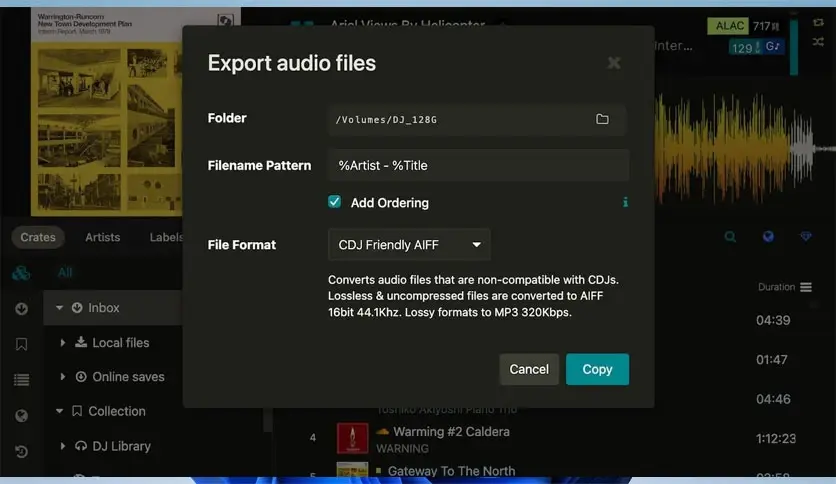The width and height of the screenshot is (836, 484).
Task: Open the history icon in left sidebar
Action: (x=21, y=451)
